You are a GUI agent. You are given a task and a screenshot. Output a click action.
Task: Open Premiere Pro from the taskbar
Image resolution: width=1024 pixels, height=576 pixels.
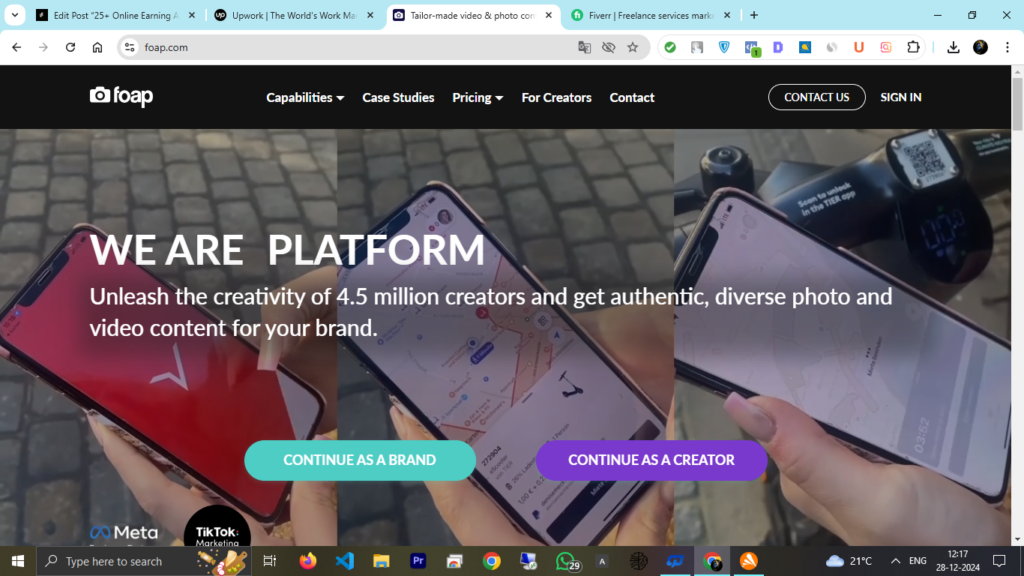pyautogui.click(x=418, y=561)
